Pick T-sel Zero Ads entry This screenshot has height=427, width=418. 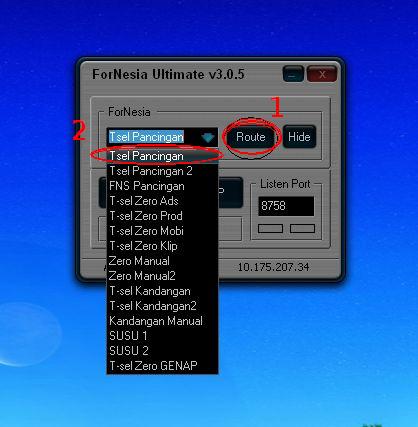(x=162, y=201)
